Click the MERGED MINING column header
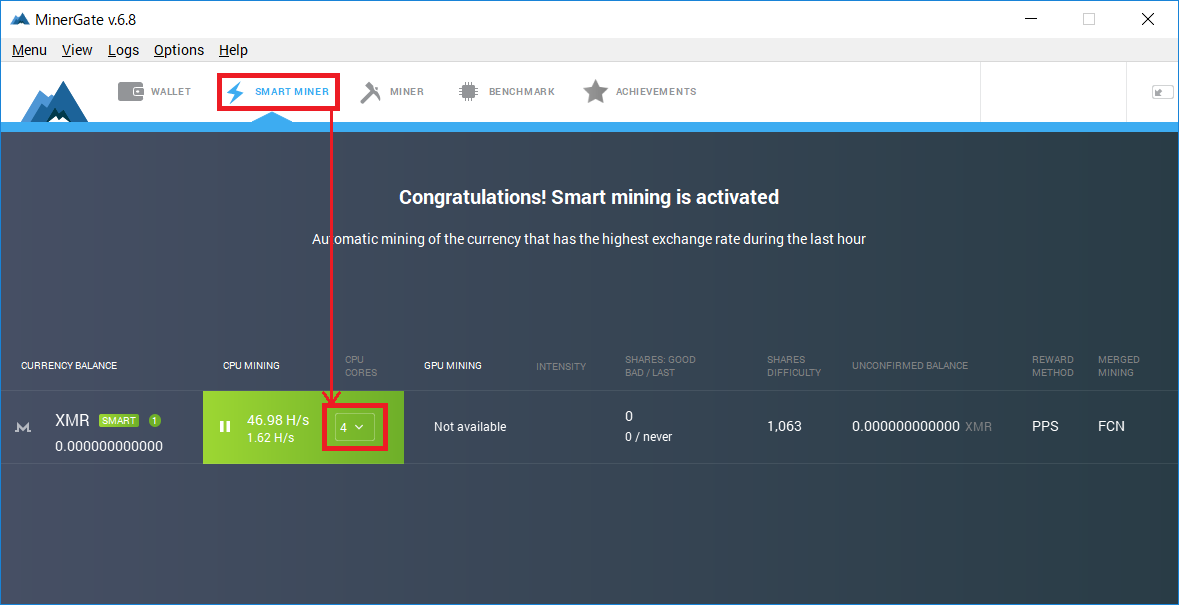The image size is (1179, 605). 1119,366
